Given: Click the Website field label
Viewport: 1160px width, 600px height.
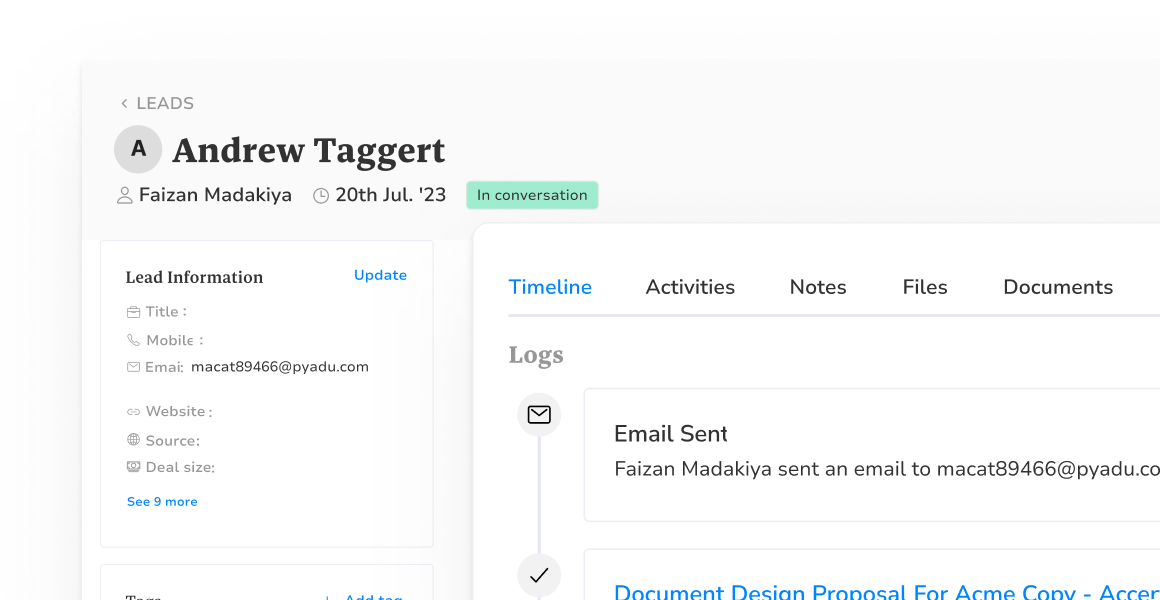Looking at the screenshot, I should [178, 411].
